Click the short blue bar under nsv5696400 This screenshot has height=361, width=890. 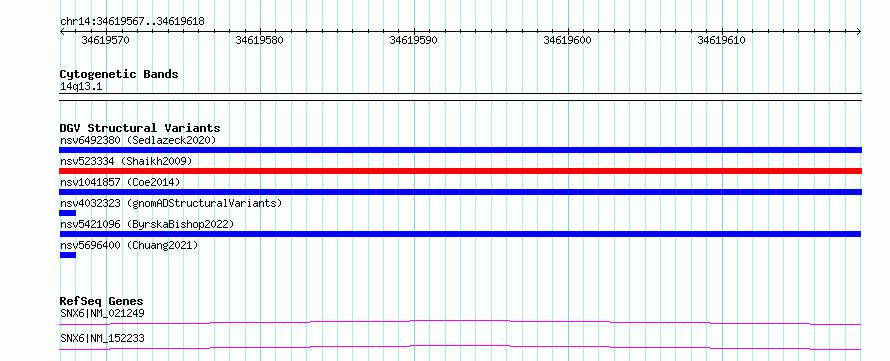68,255
